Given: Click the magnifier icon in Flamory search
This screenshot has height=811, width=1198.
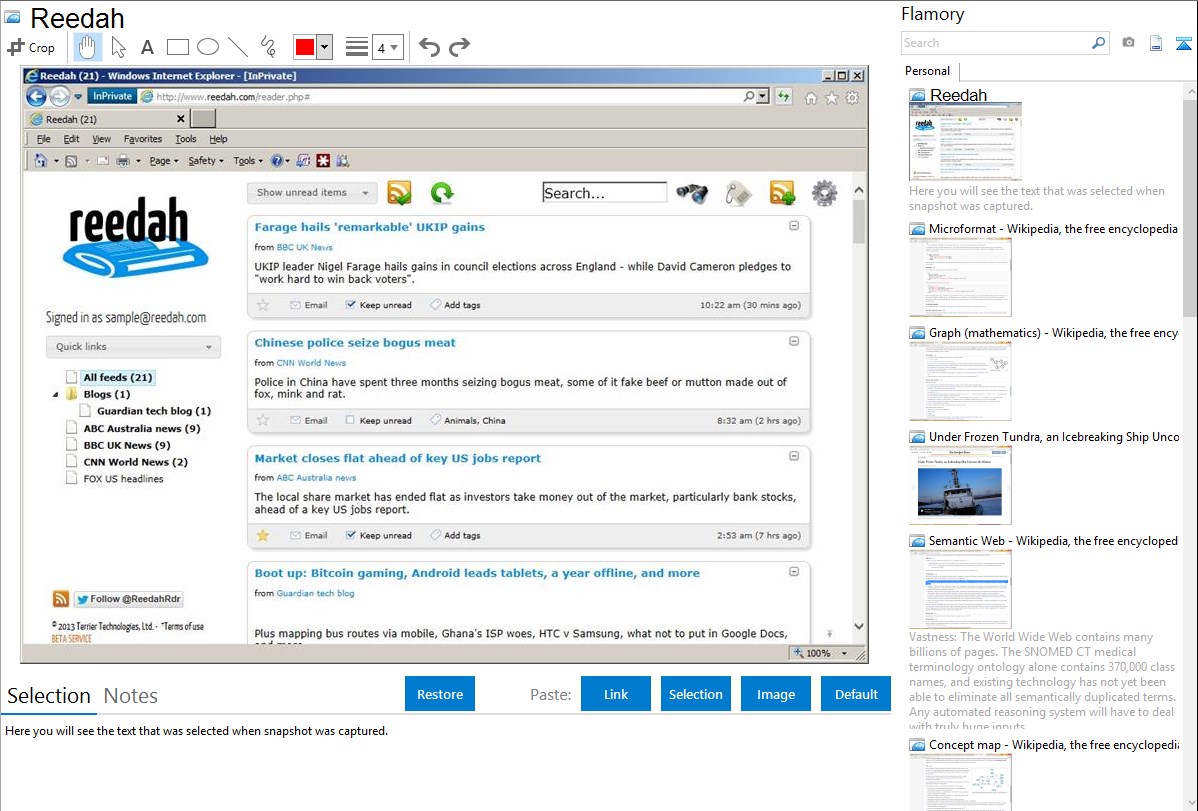Looking at the screenshot, I should (x=1099, y=43).
